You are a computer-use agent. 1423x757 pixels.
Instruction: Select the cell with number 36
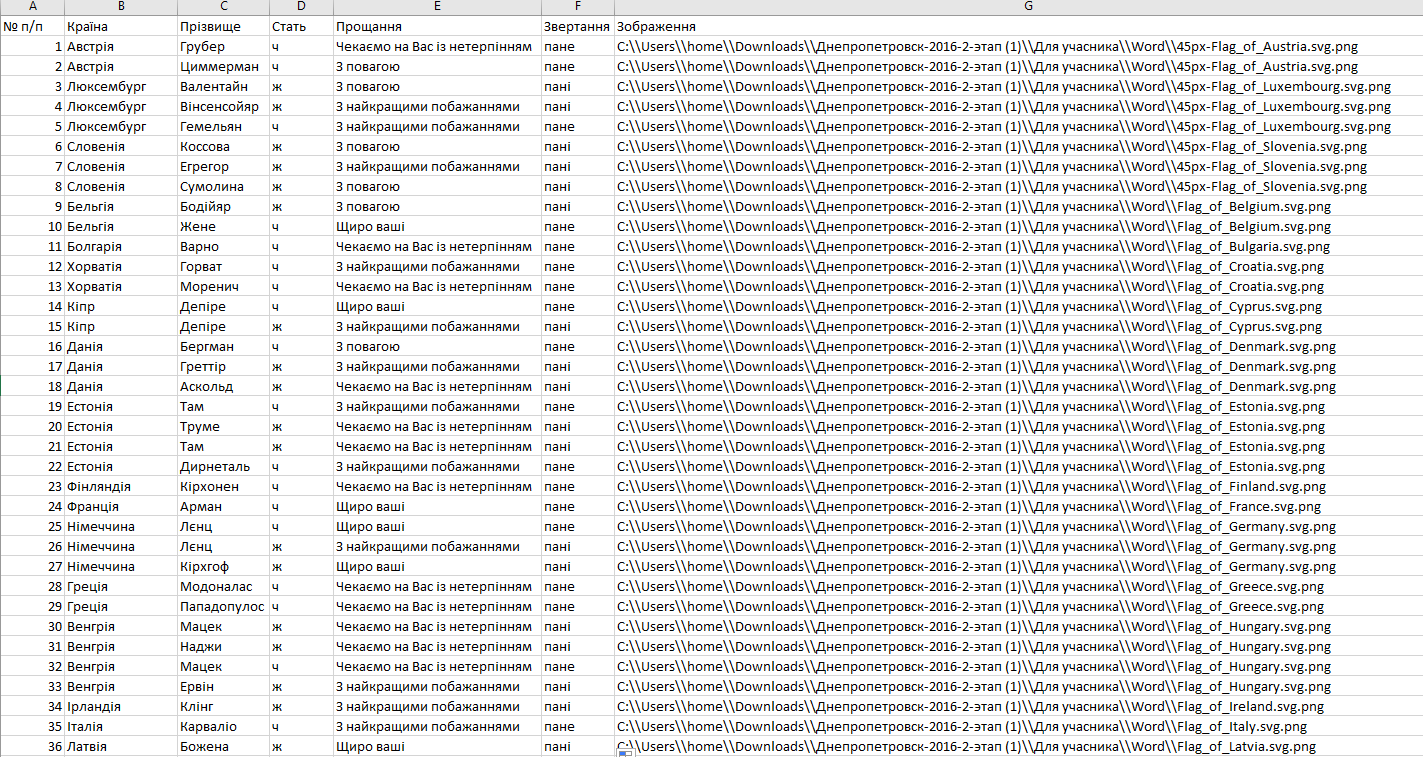pos(32,746)
